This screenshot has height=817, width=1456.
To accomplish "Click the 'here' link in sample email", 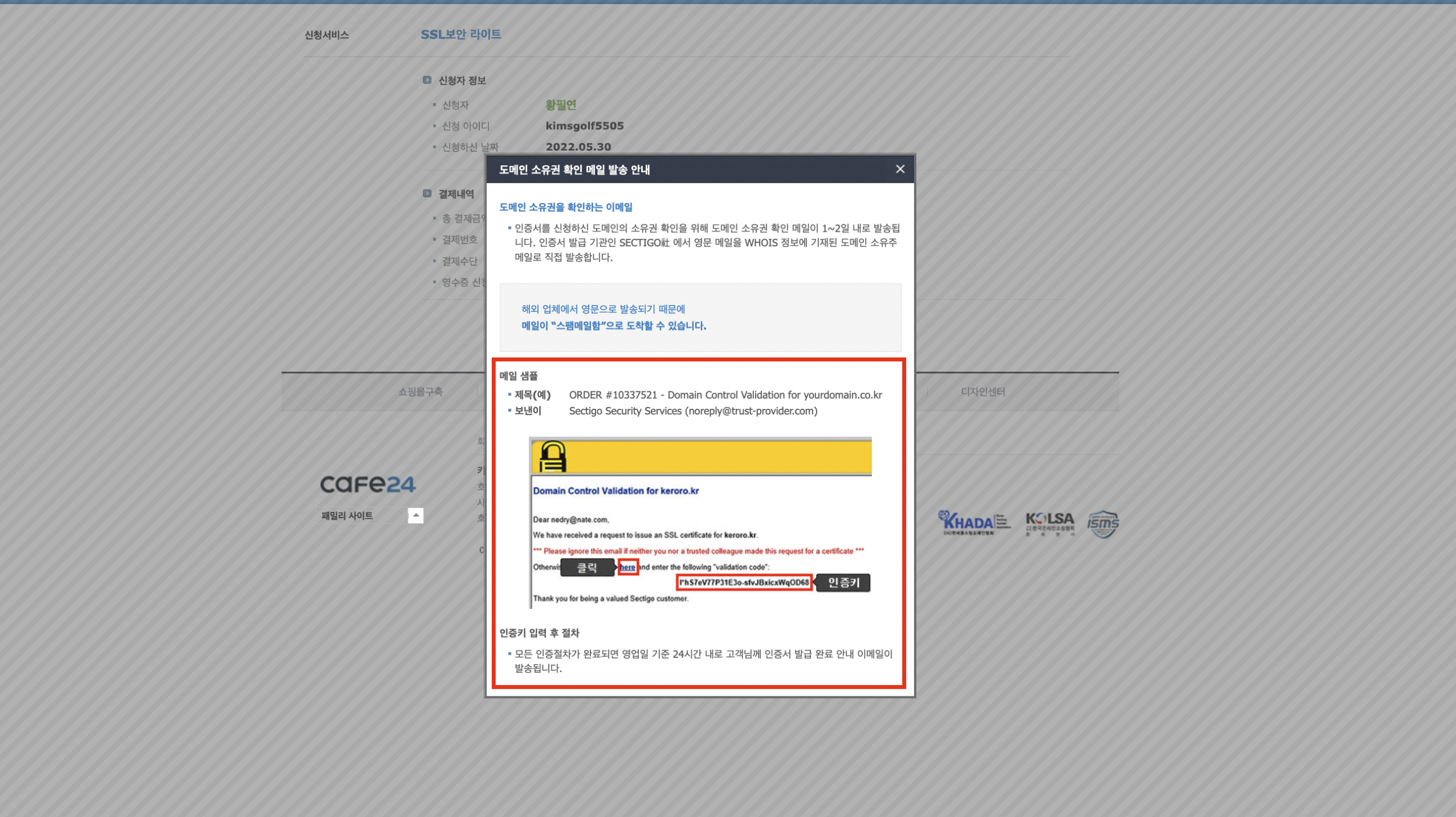I will (628, 567).
